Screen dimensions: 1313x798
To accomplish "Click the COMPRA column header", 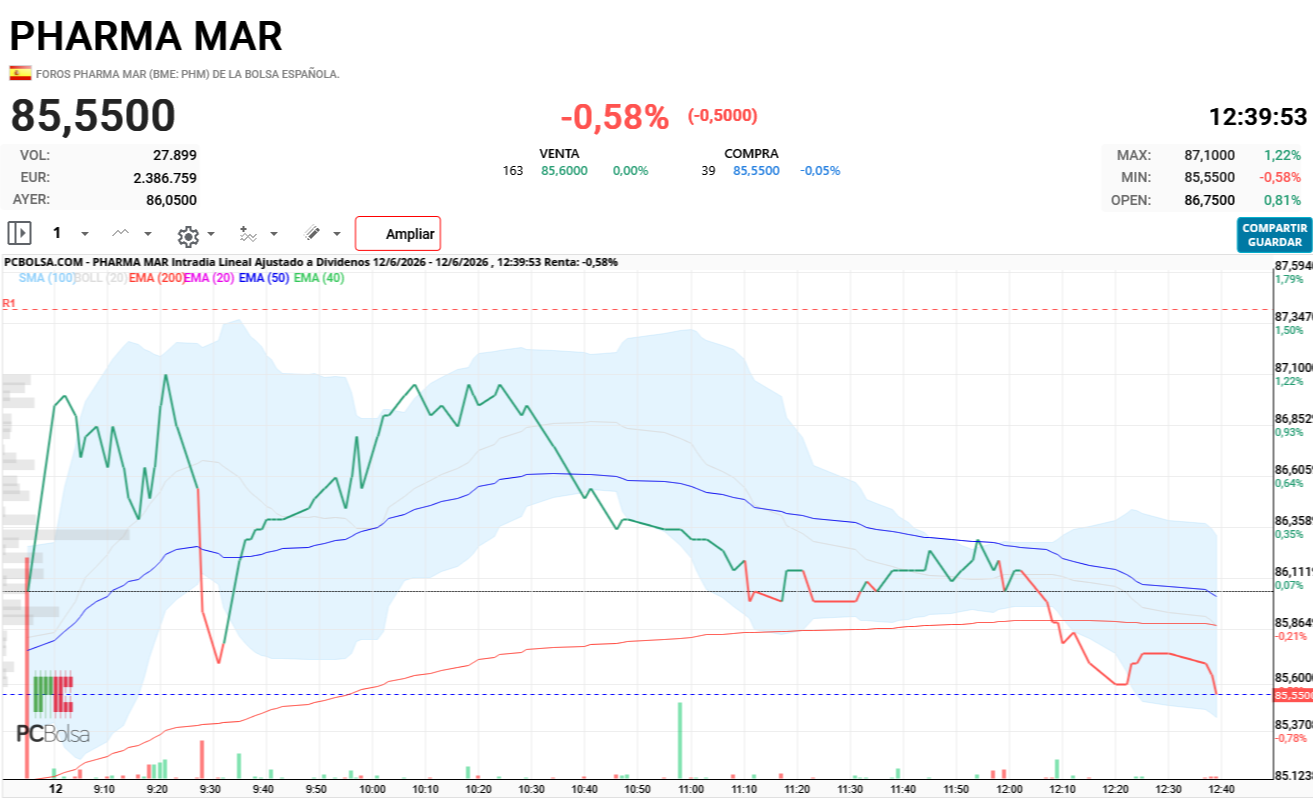I will pyautogui.click(x=751, y=154).
